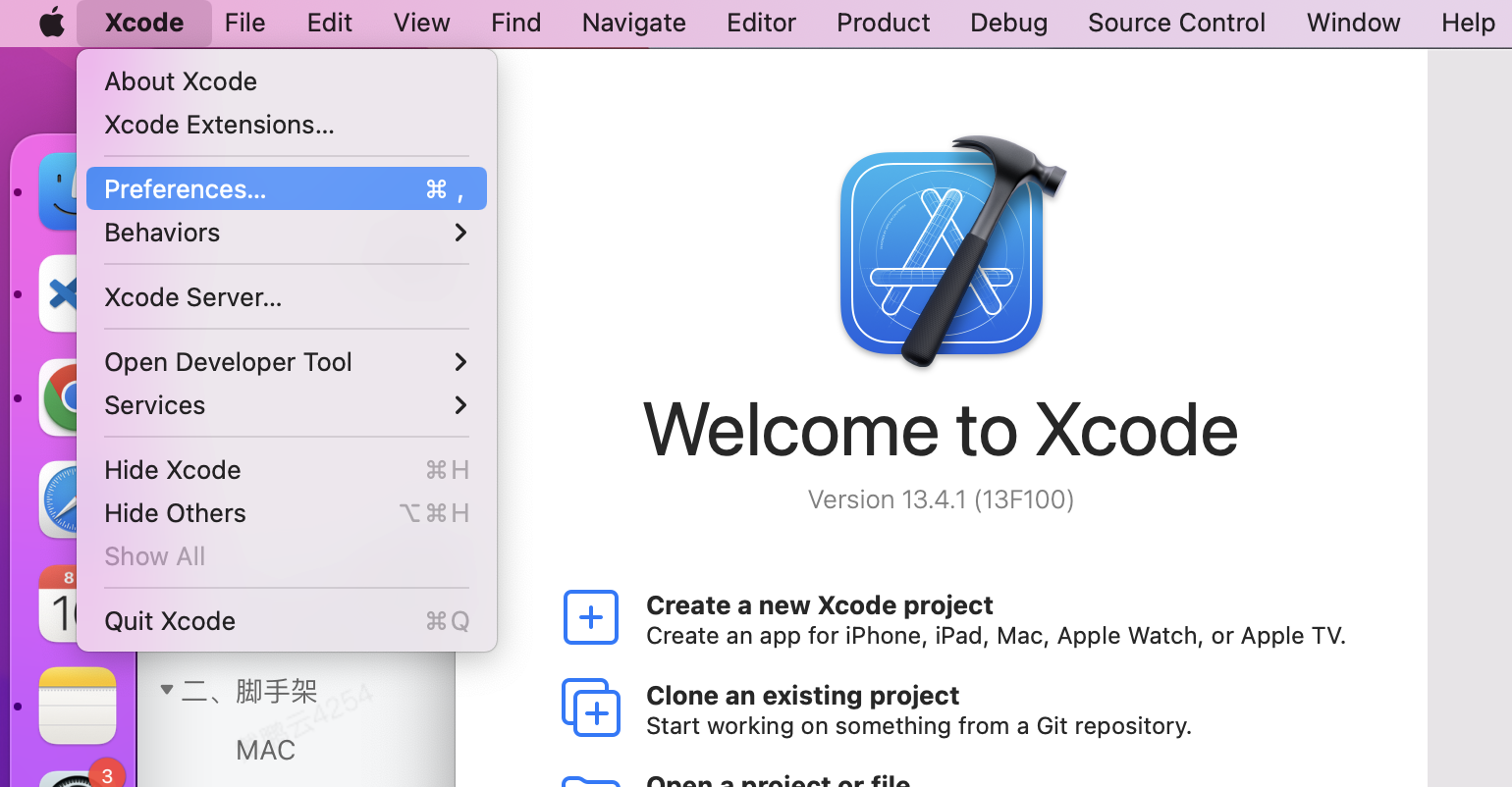Collapse the 二、脚手架 tree item
This screenshot has width=1512, height=787.
(x=167, y=691)
